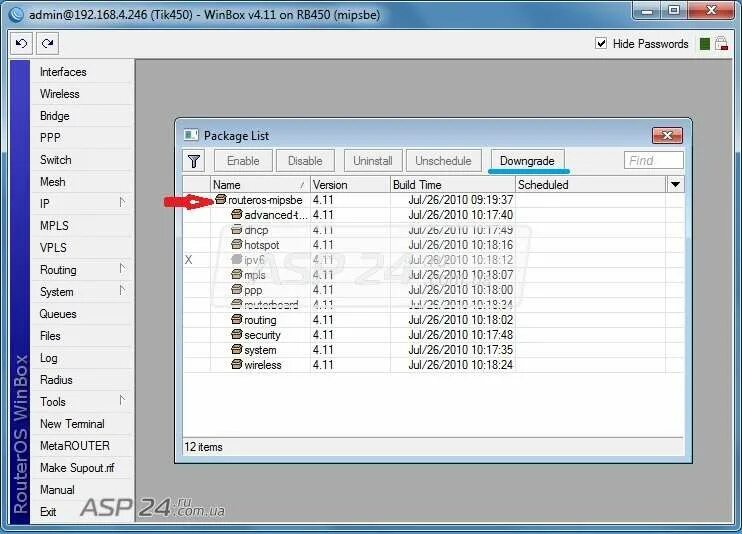Open the VPLS menu
The image size is (742, 534).
point(53,248)
